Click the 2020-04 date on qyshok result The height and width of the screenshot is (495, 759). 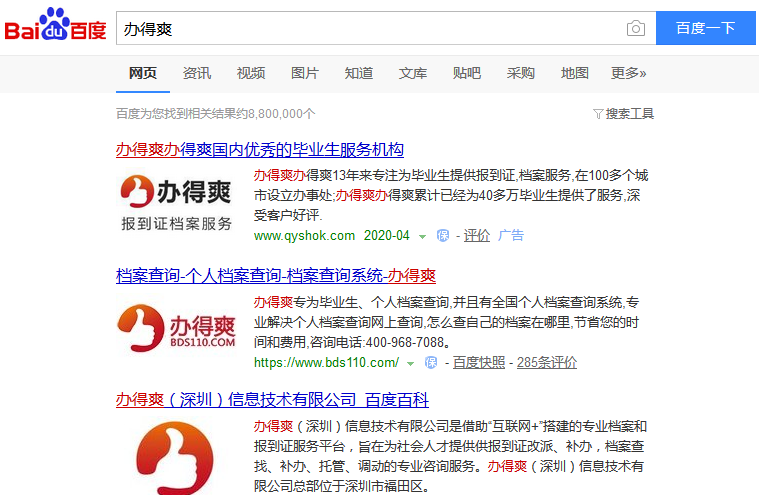pyautogui.click(x=387, y=236)
